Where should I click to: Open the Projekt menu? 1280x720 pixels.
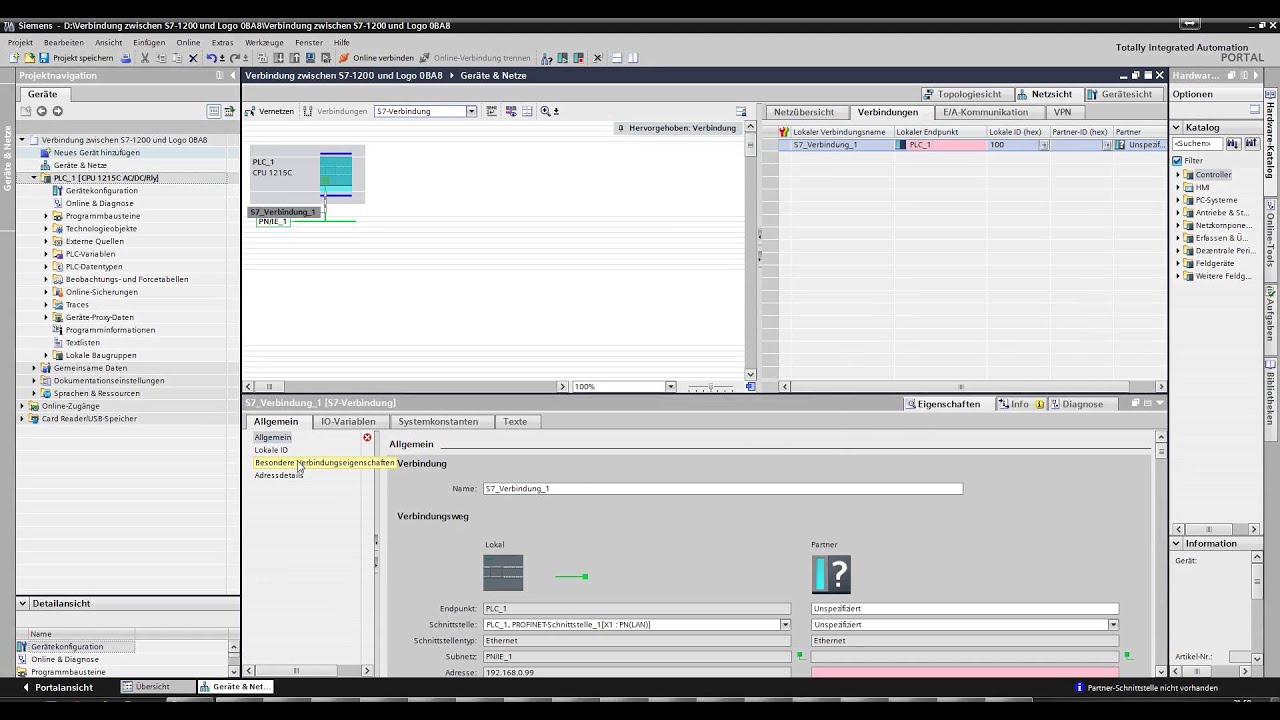coord(20,43)
